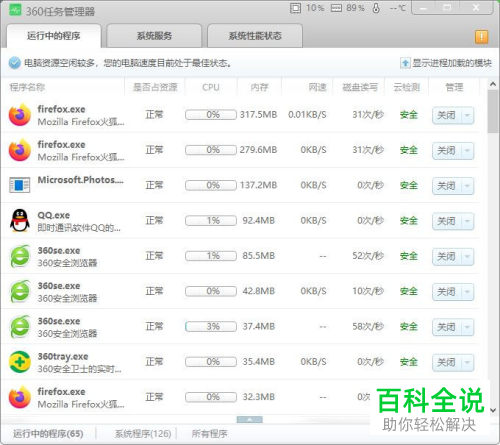This screenshot has width=500, height=445.
Task: Sort by the 磁盘读写 column header
Action: click(360, 87)
